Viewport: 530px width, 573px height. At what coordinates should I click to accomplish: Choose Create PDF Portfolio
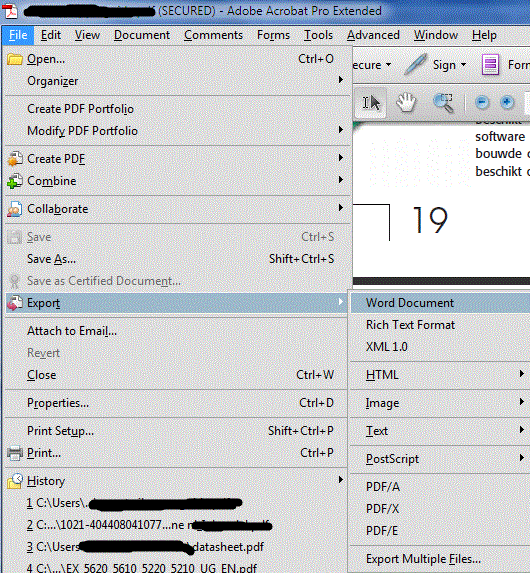point(176,109)
